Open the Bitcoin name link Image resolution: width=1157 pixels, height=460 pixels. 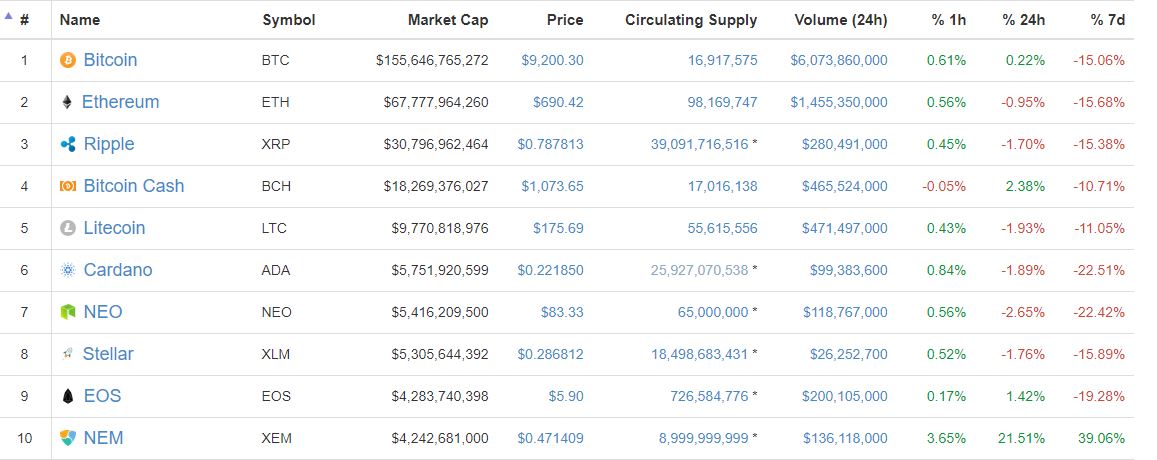click(110, 60)
